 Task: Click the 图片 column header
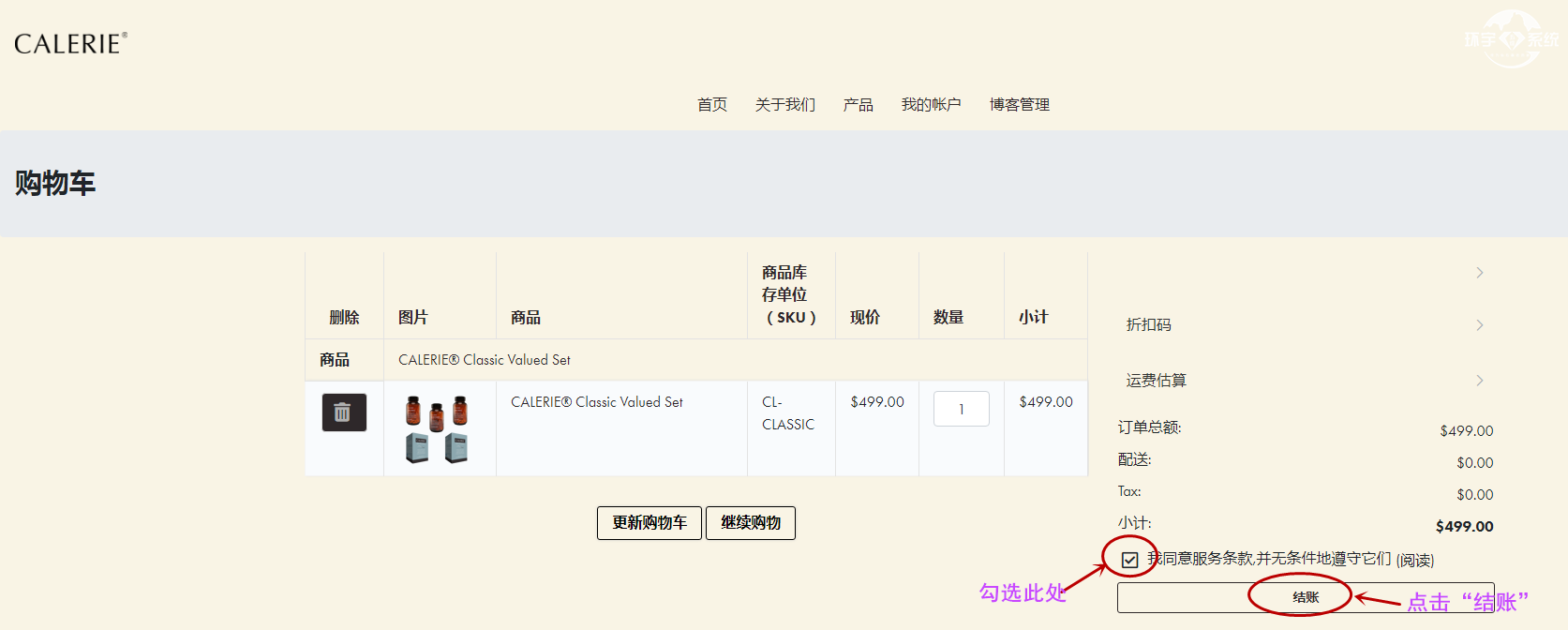click(413, 317)
